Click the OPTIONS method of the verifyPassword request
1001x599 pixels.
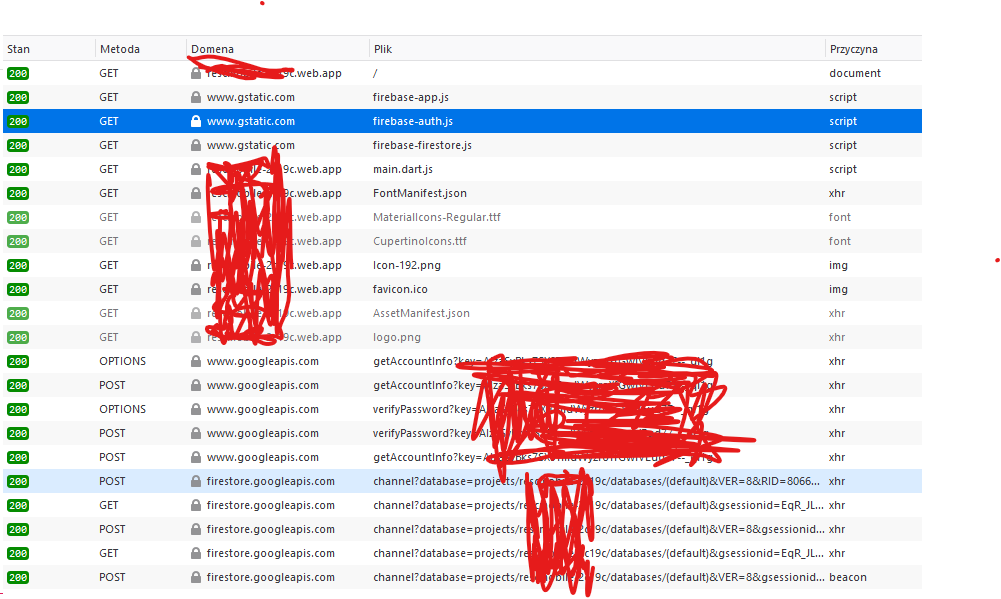click(123, 409)
